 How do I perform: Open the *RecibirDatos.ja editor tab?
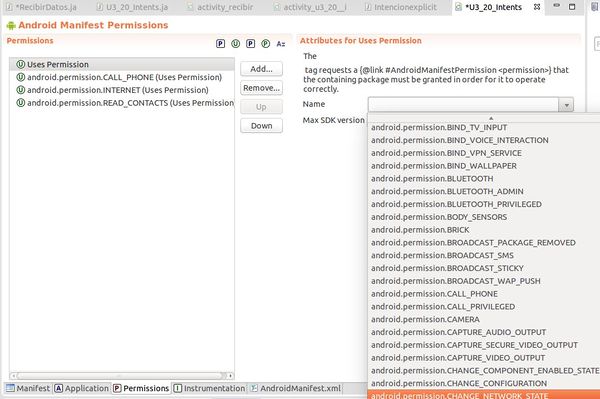click(x=42, y=7)
